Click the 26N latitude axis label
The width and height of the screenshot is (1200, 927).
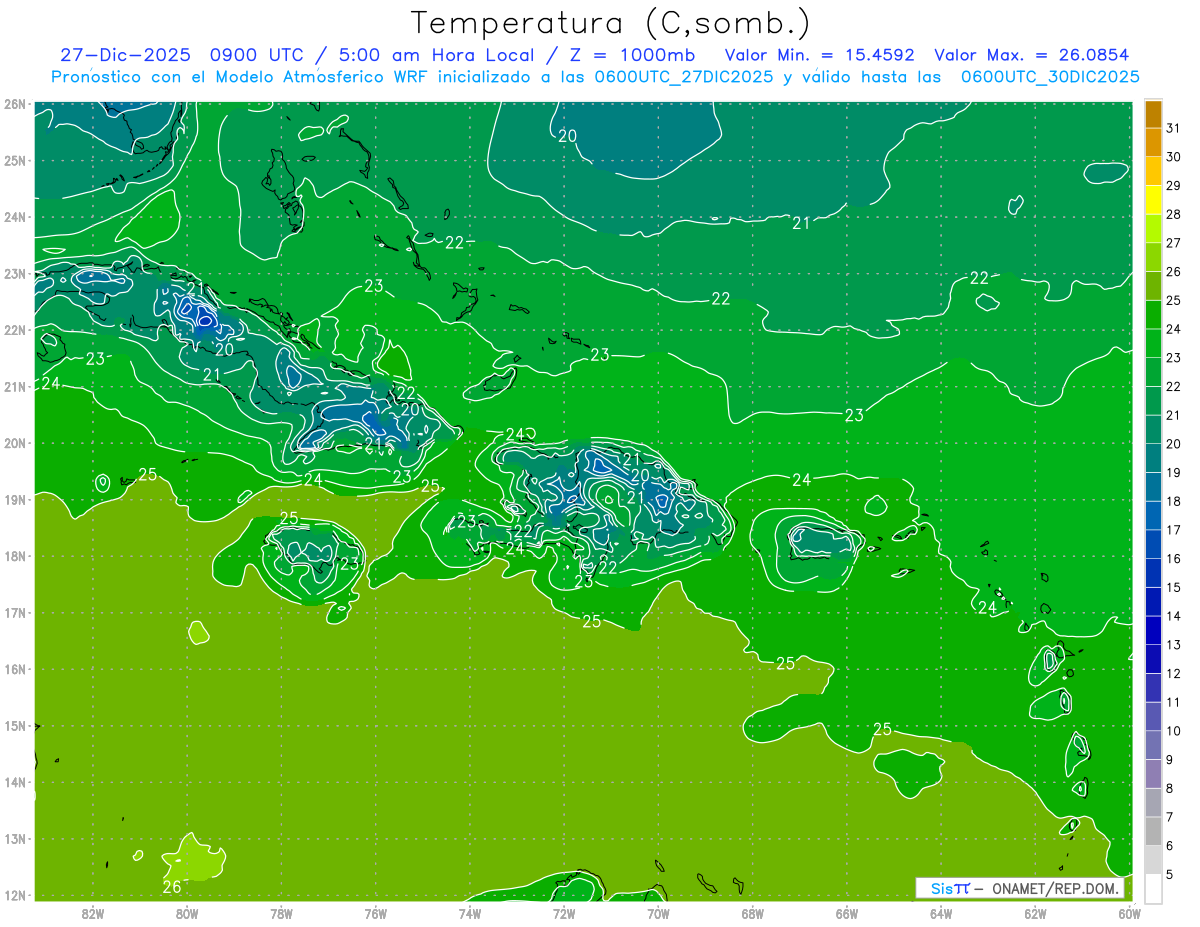click(15, 104)
